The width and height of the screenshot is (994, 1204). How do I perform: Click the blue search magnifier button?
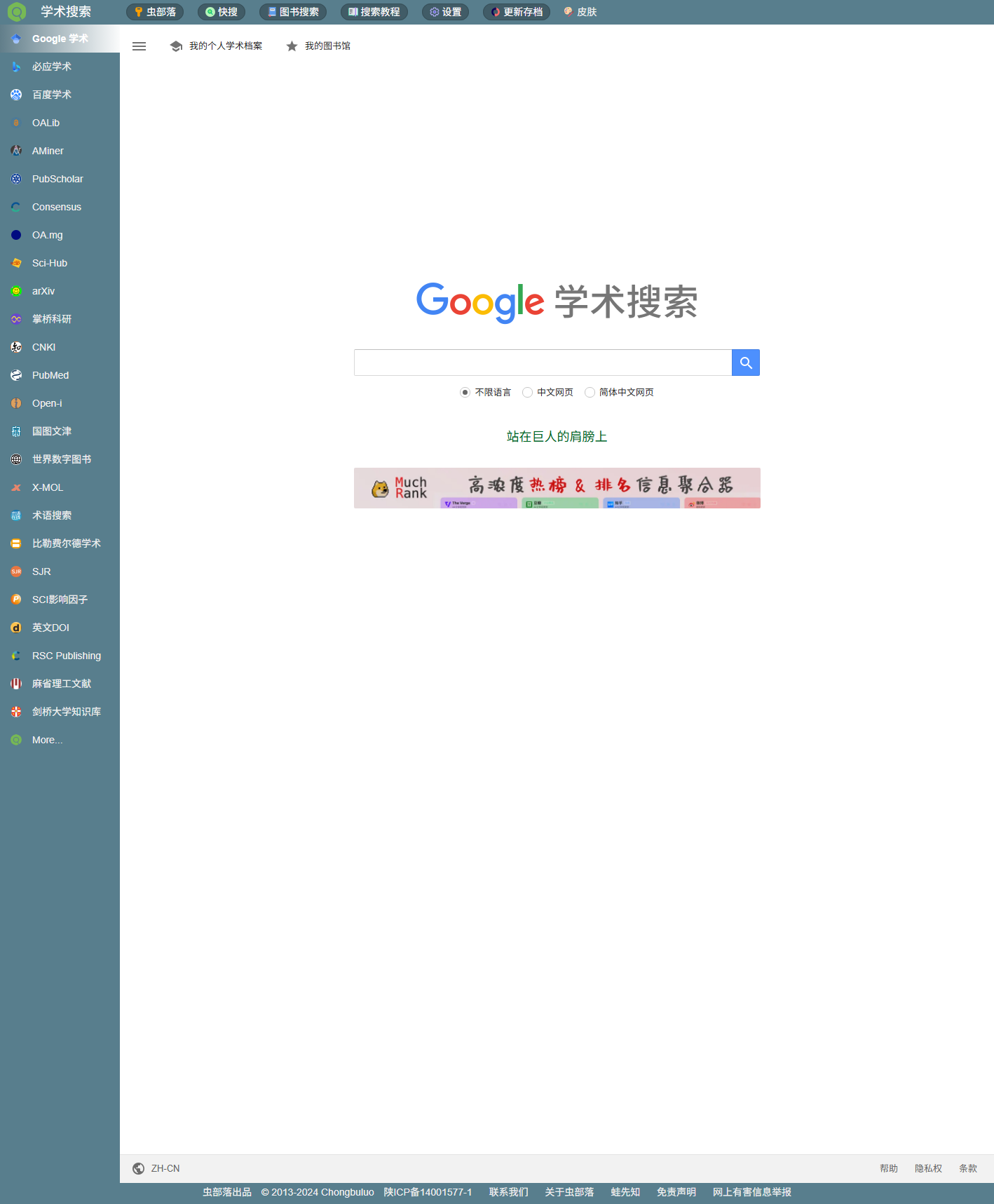746,363
